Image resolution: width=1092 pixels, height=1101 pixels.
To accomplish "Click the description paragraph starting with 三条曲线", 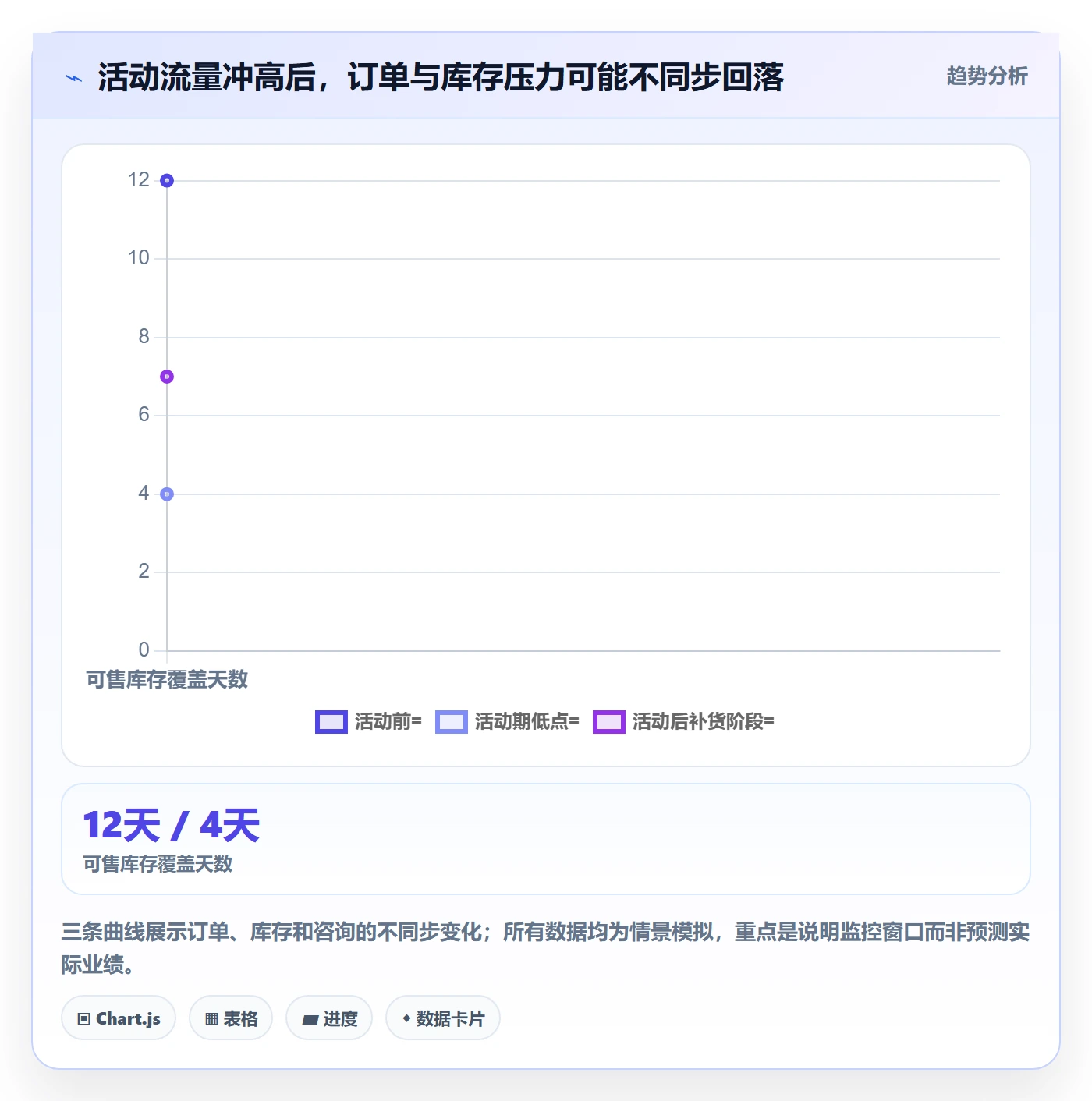I will (x=545, y=948).
